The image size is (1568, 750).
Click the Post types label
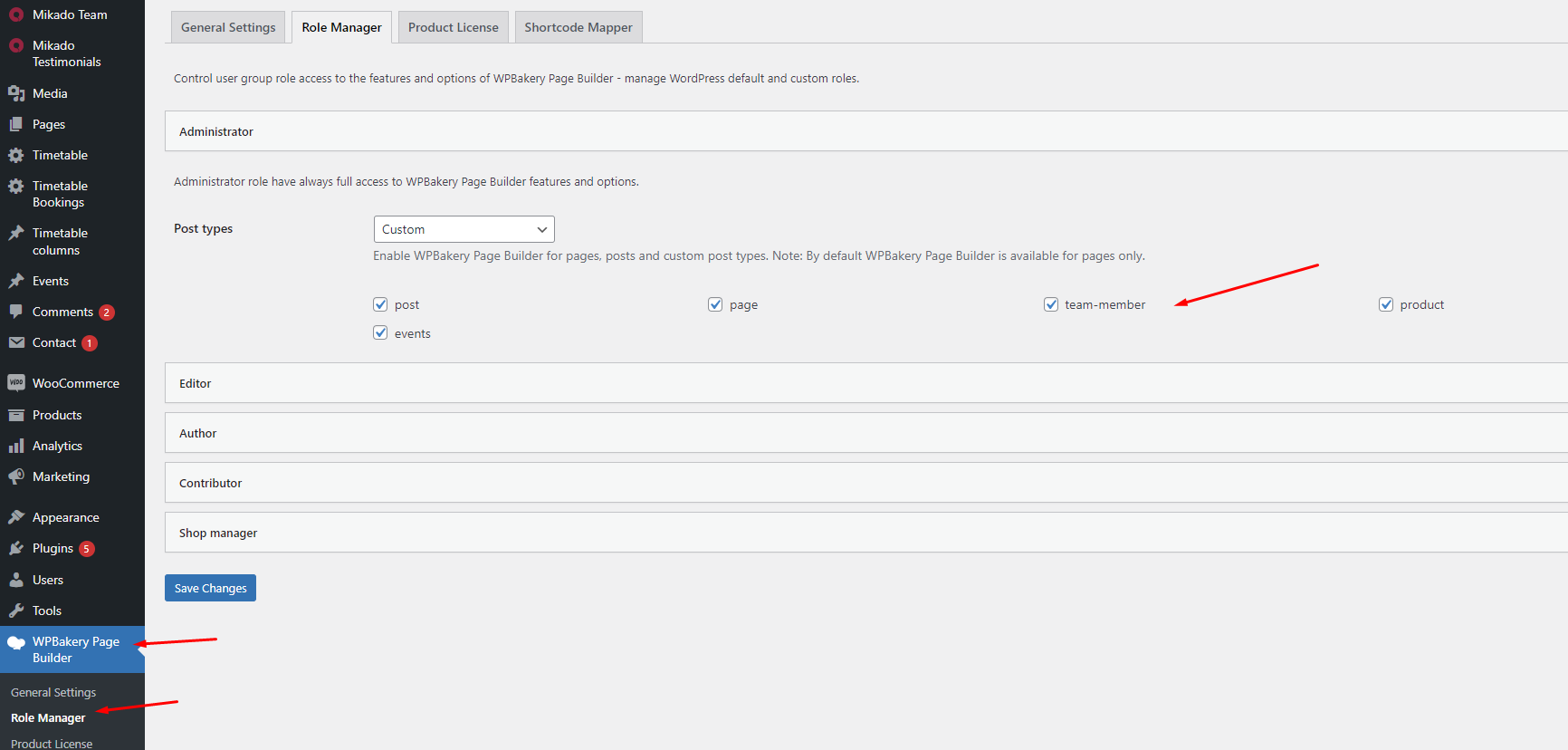[203, 228]
